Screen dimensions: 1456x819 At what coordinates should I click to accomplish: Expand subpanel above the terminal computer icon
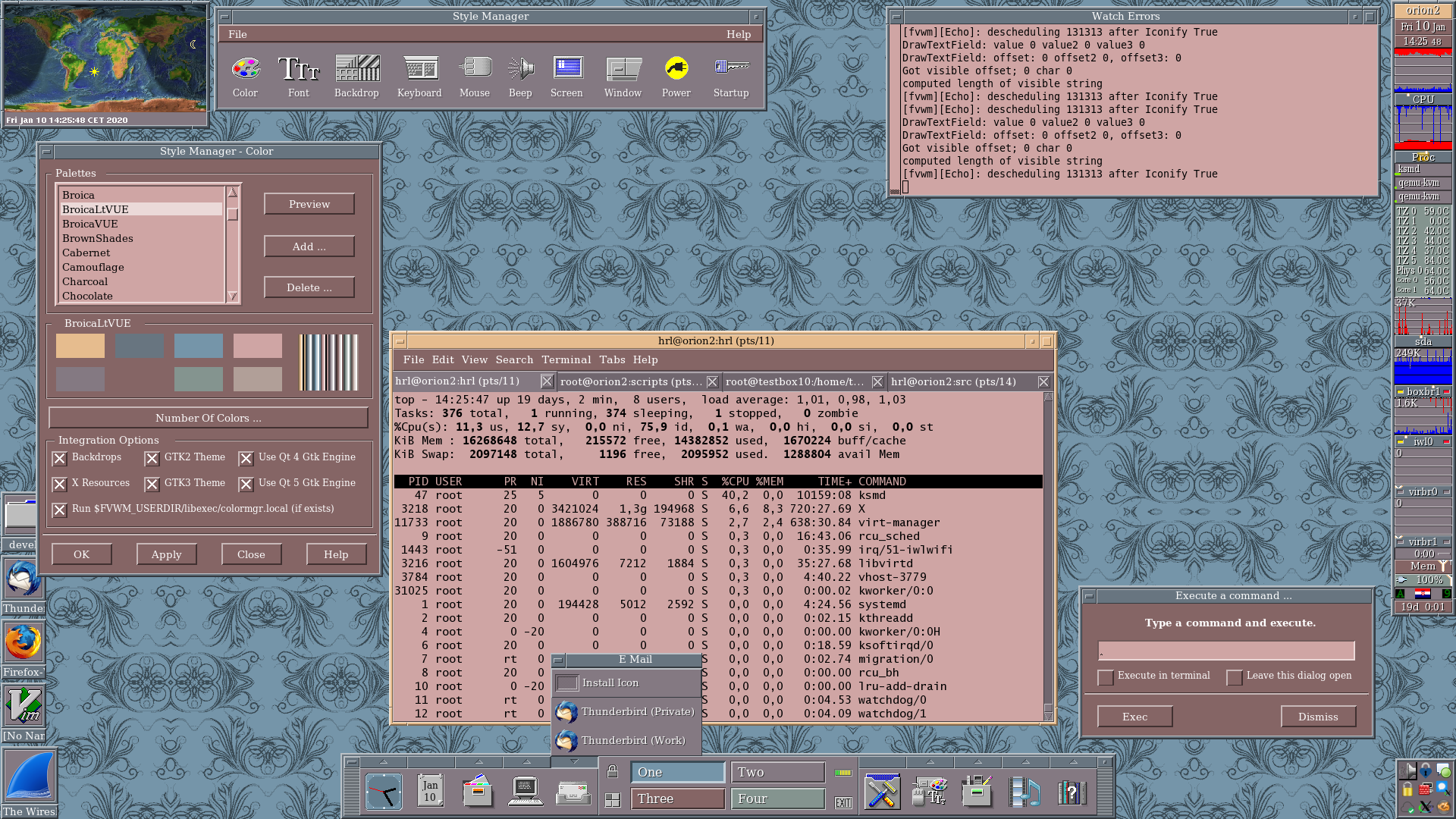[x=526, y=761]
